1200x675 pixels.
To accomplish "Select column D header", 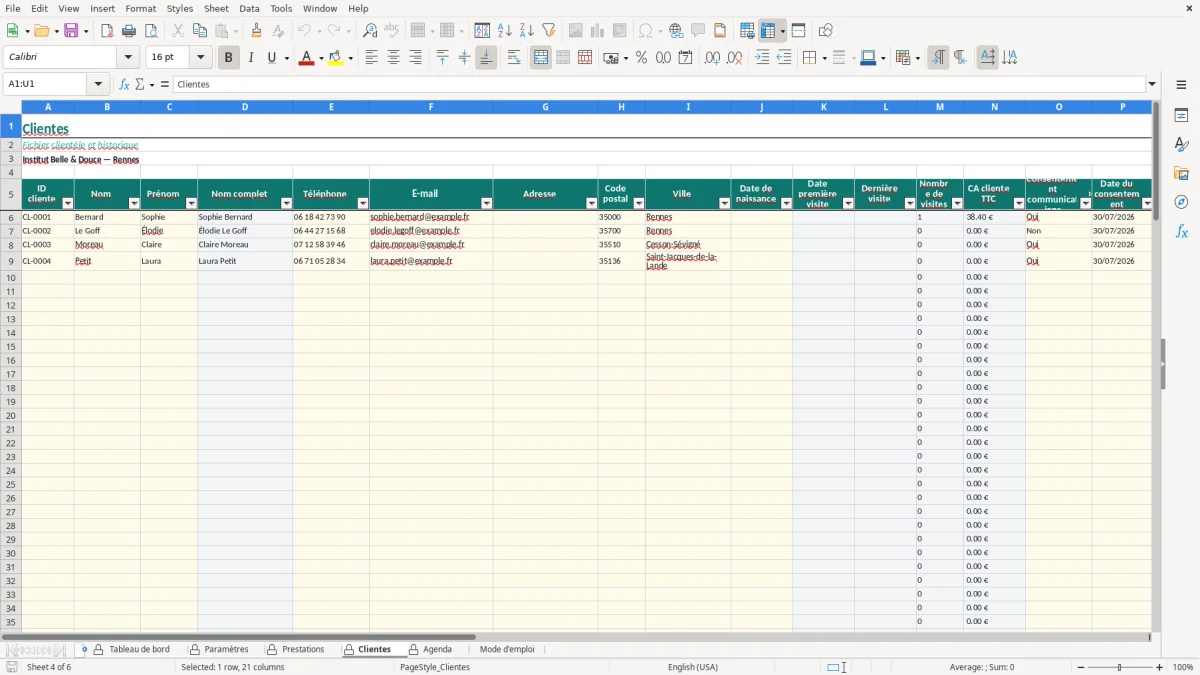I will (x=245, y=107).
